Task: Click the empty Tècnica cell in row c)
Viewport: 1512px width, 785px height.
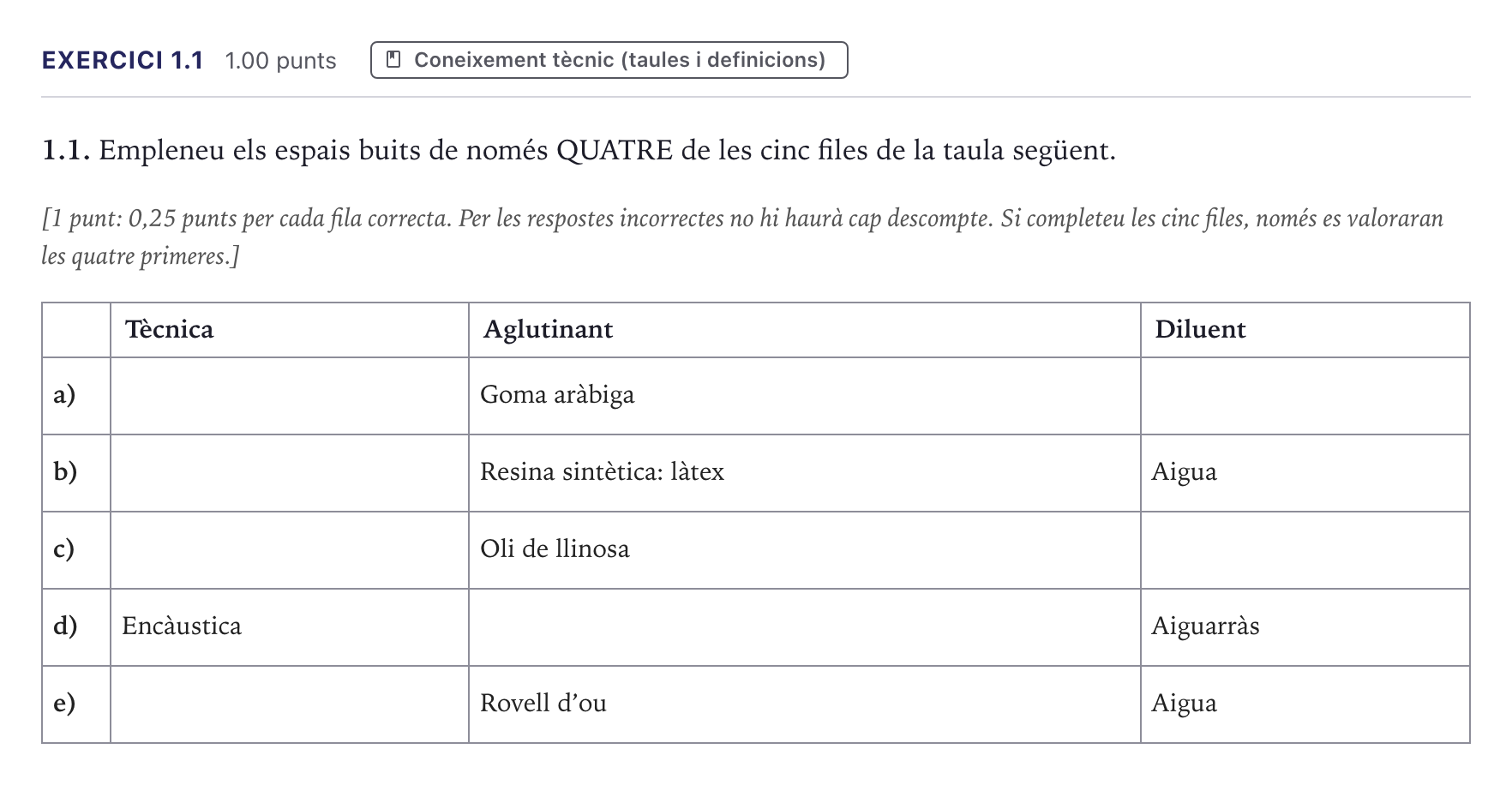Action: click(x=290, y=550)
